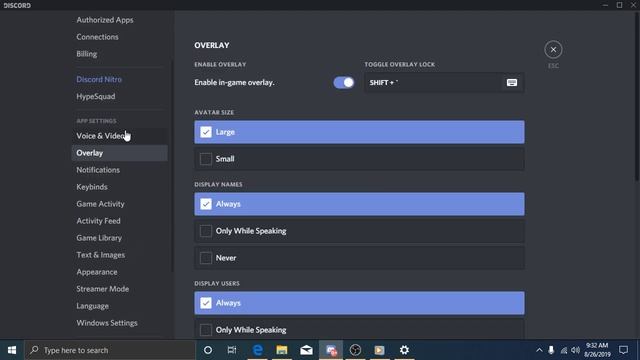Choose Always under Display Users
640x360 pixels.
click(x=359, y=303)
